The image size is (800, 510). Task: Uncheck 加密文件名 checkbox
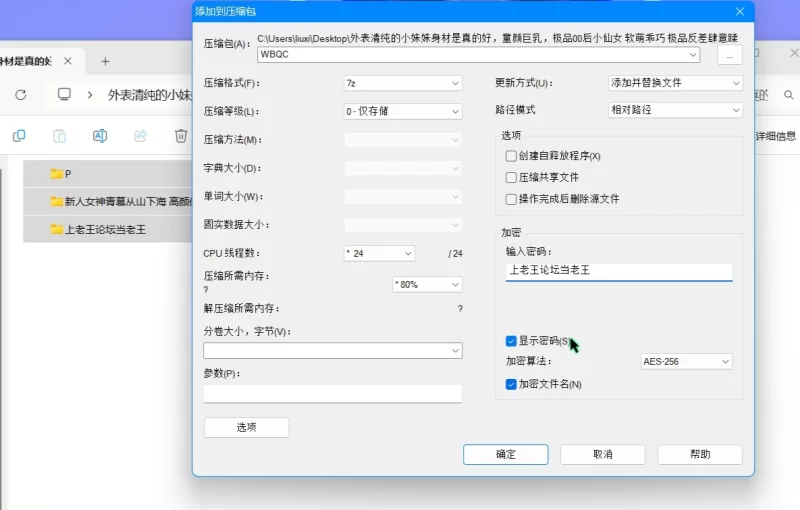pos(511,384)
